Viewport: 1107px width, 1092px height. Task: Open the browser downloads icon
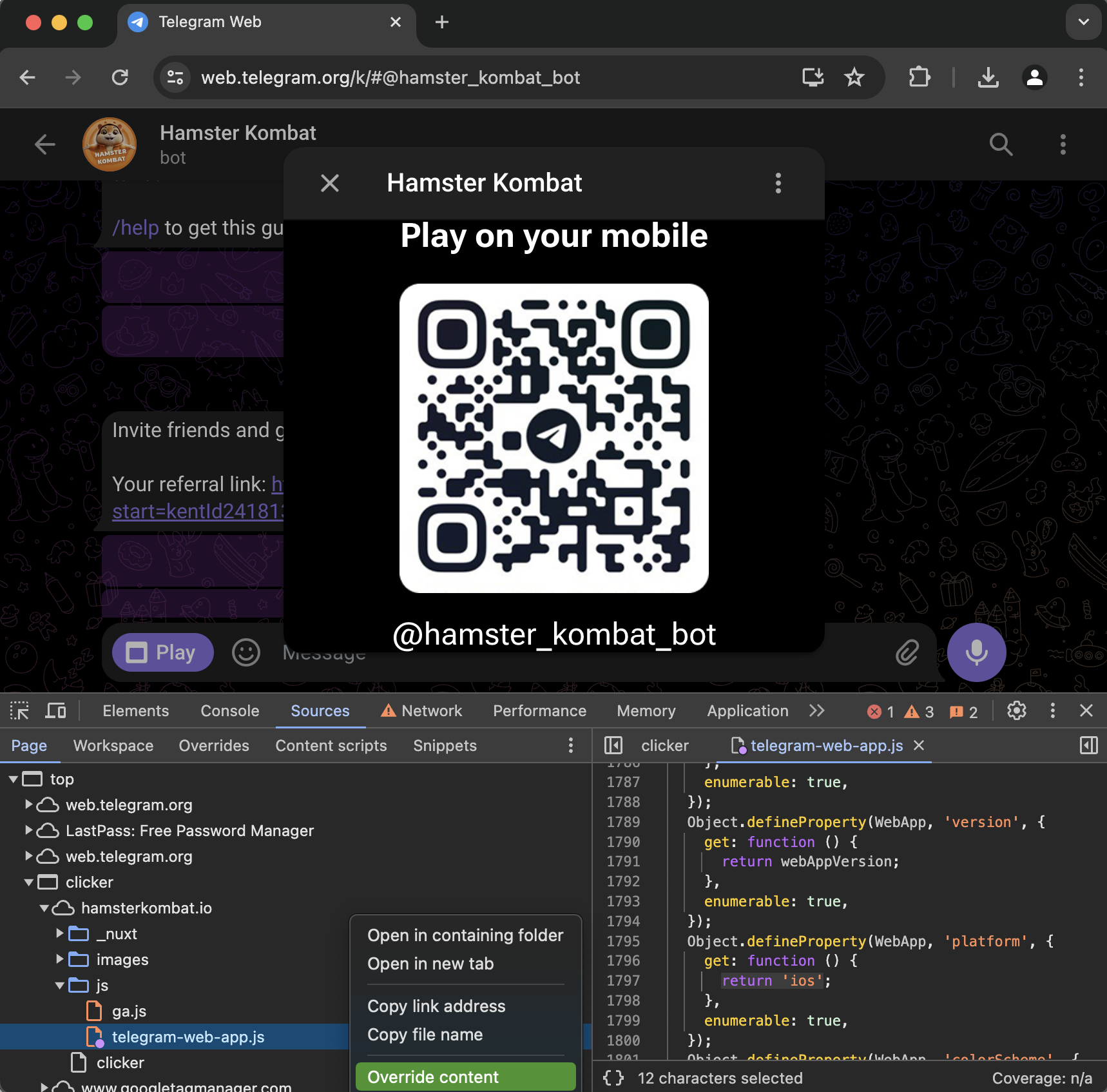(988, 78)
